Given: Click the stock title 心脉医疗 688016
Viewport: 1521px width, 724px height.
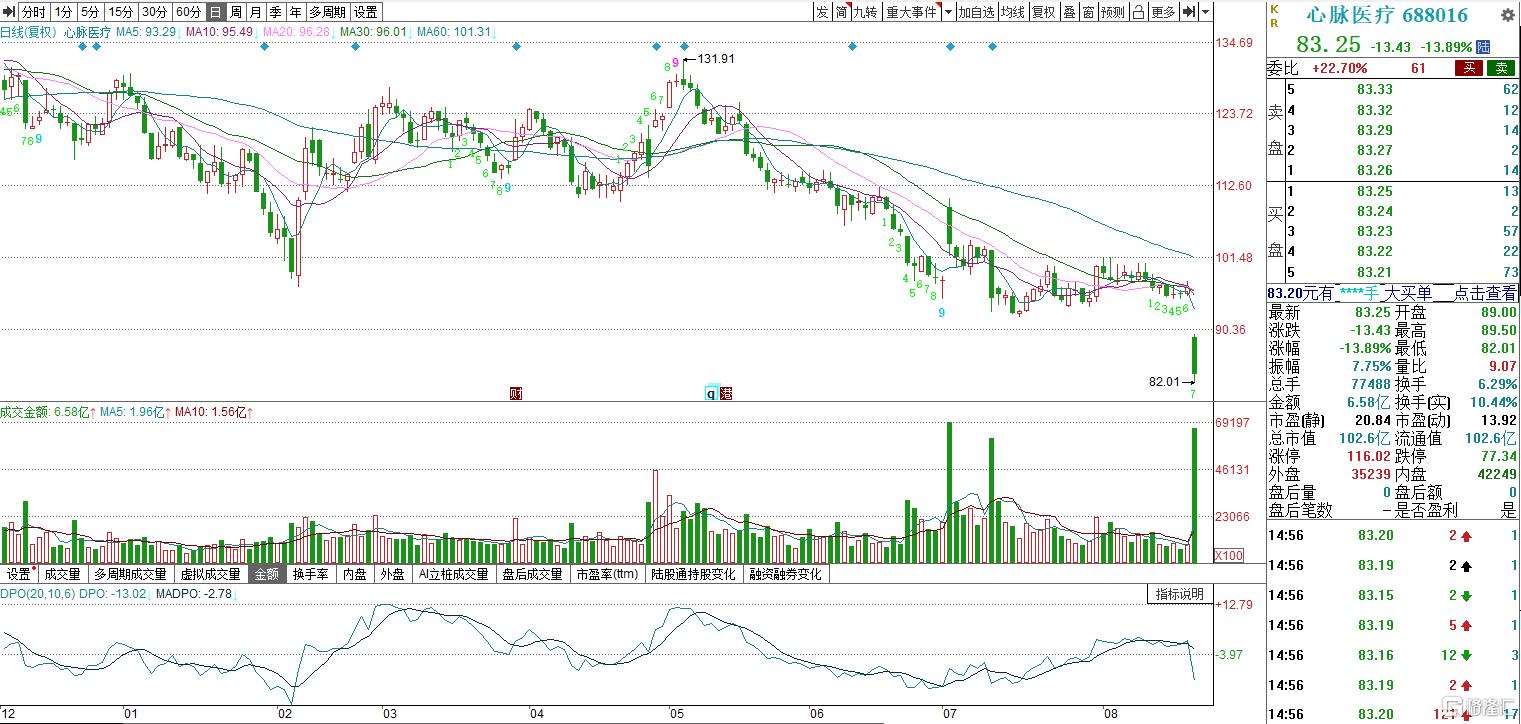Looking at the screenshot, I should coord(1388,15).
